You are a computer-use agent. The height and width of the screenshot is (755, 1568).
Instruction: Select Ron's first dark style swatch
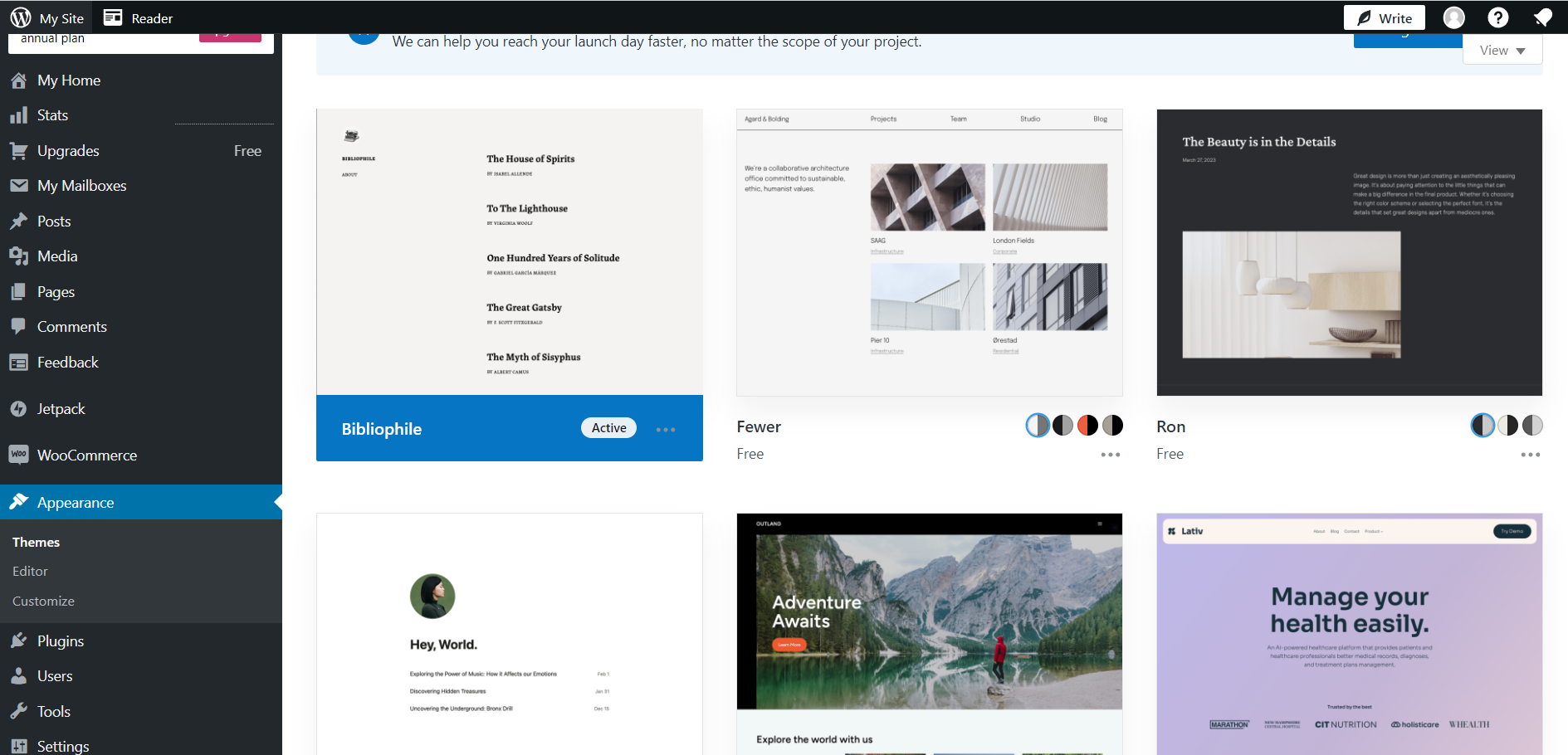pyautogui.click(x=1483, y=426)
